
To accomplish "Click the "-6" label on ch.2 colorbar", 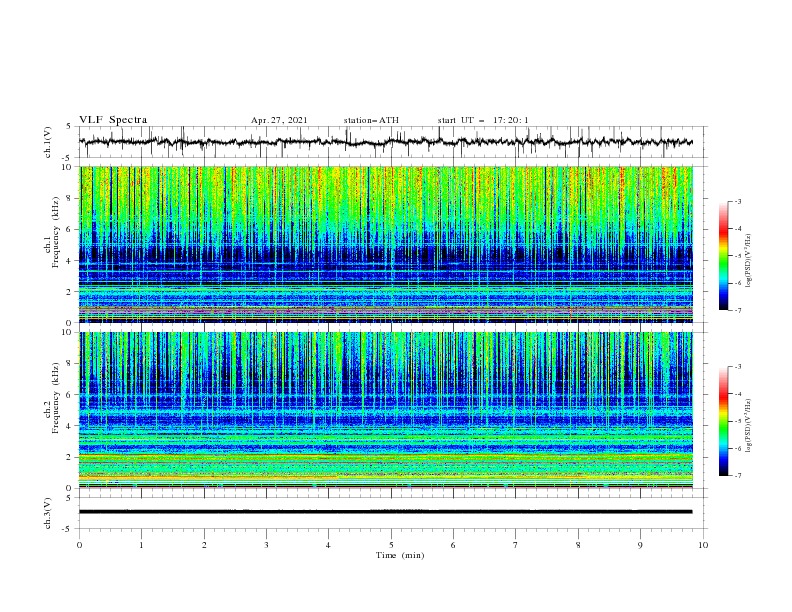I will click(737, 448).
